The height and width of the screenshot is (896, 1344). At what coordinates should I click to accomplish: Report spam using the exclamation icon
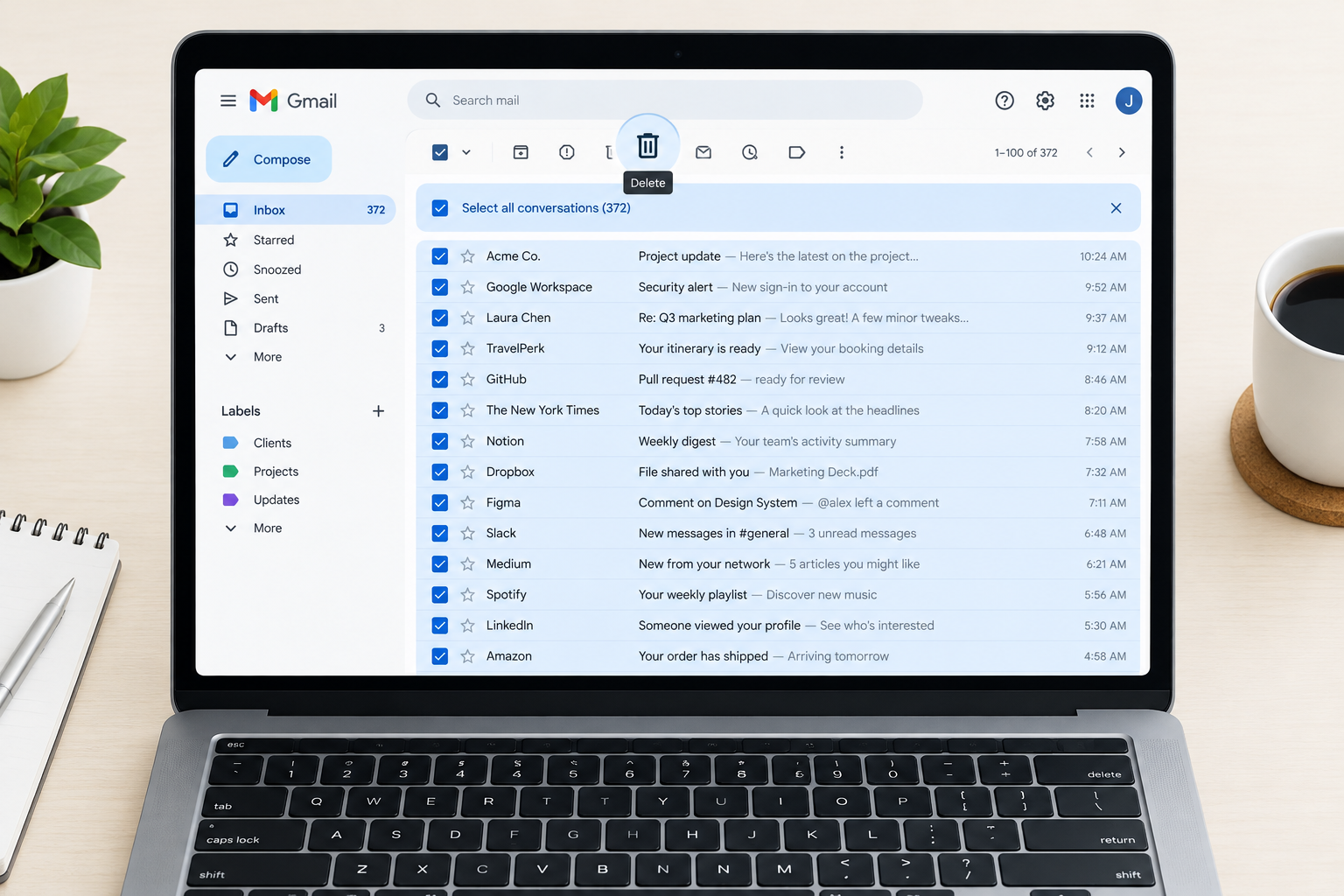[x=567, y=152]
